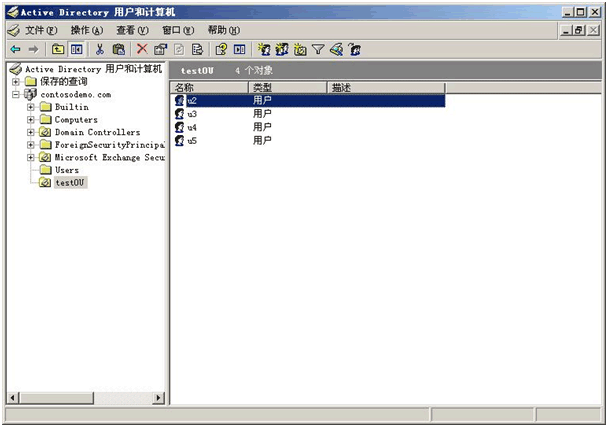Click the 类型 column header
The height and width of the screenshot is (427, 608).
coord(288,88)
